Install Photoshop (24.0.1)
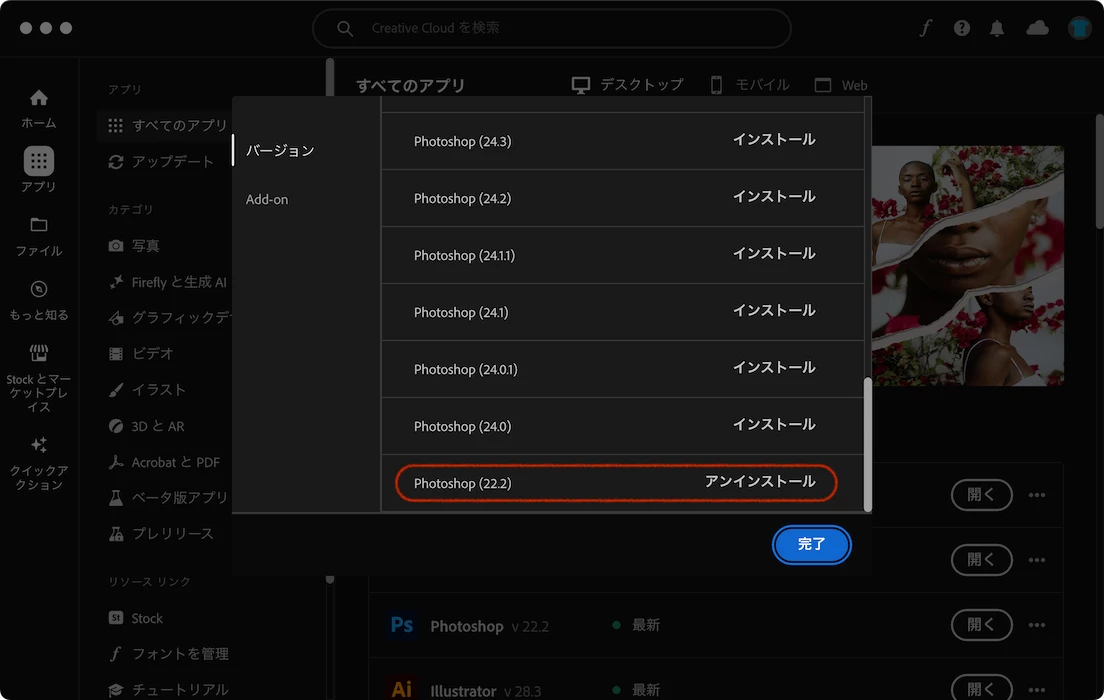Viewport: 1104px width, 700px height. (x=774, y=368)
